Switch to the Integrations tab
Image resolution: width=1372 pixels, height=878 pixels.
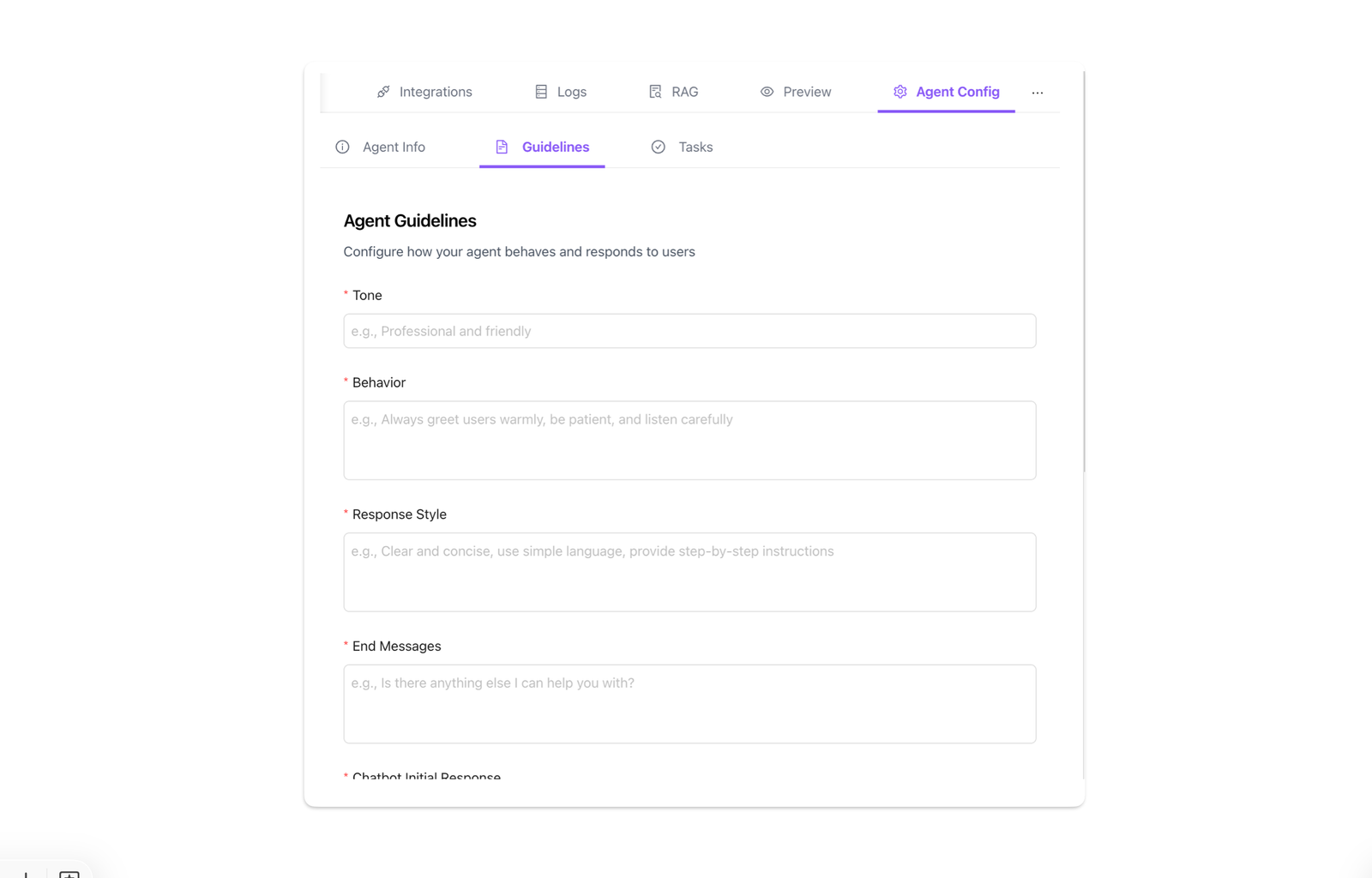[435, 92]
